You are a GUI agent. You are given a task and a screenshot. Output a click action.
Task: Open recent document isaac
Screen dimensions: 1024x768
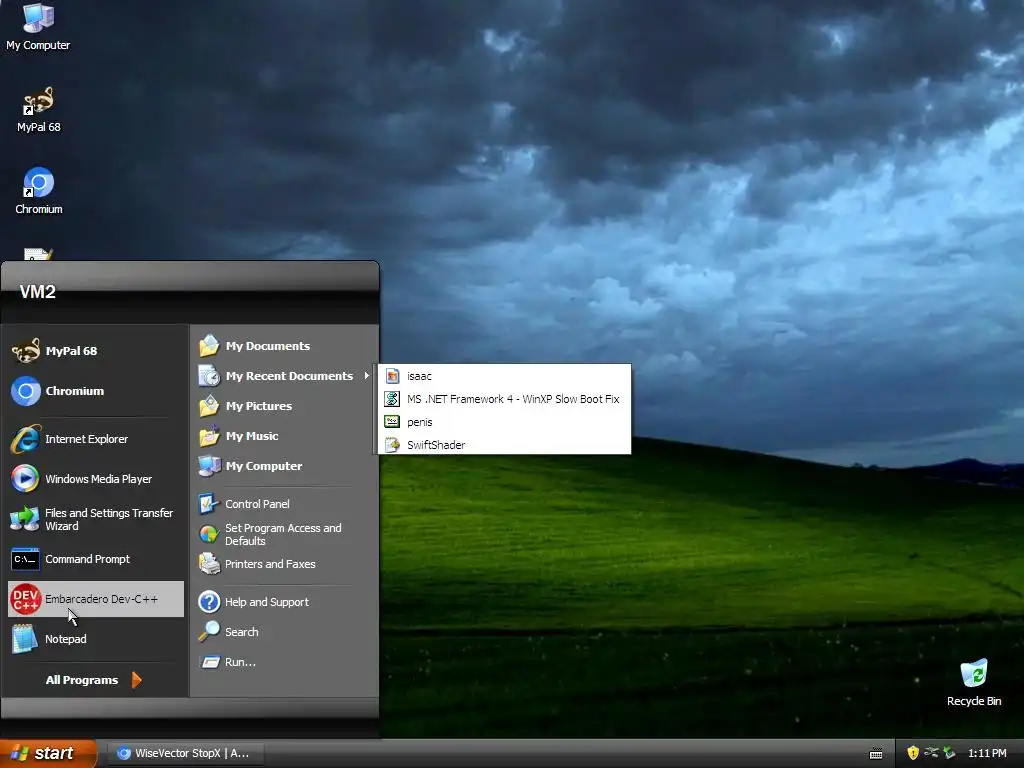(504, 376)
